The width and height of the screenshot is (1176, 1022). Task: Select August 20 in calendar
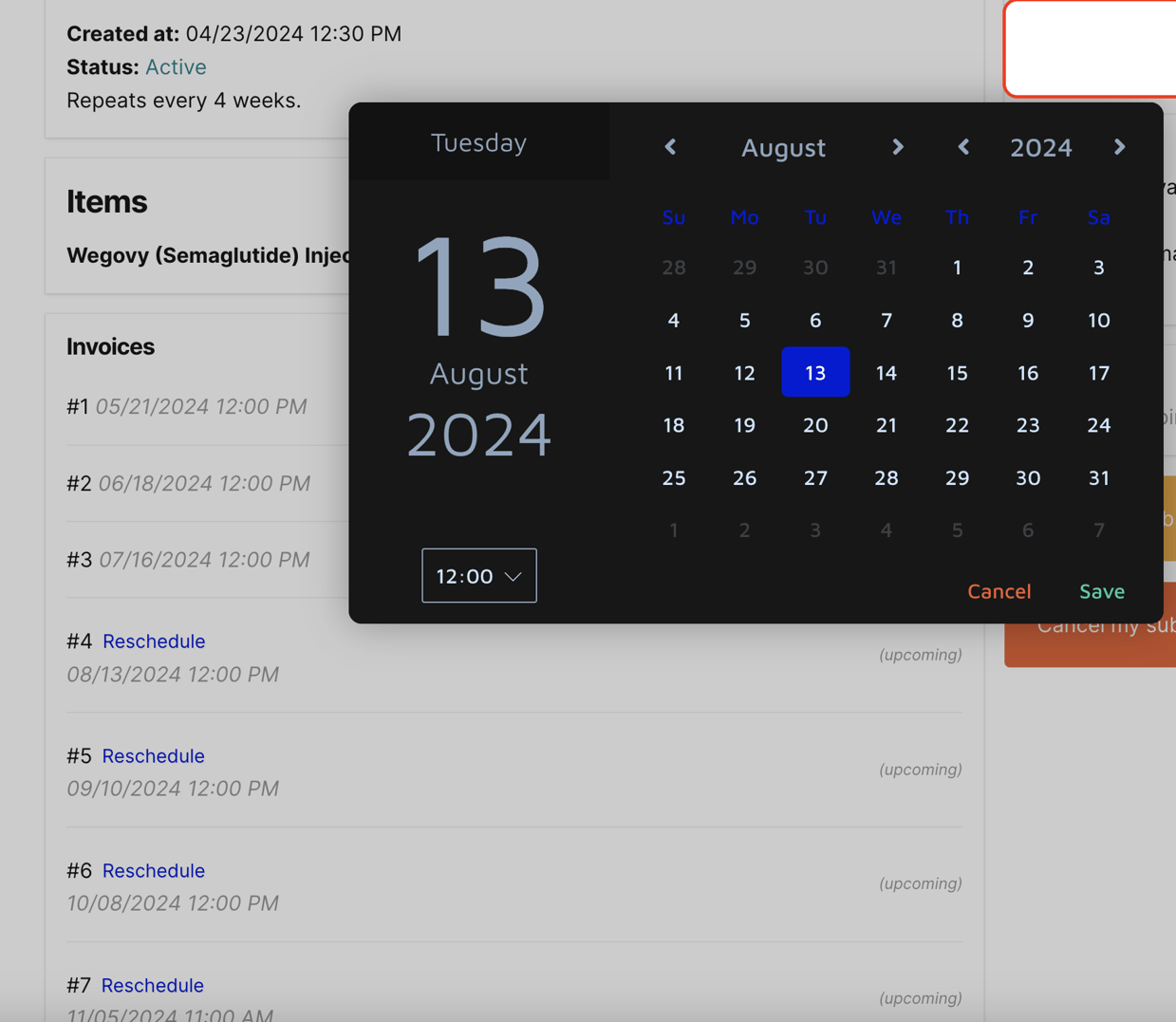(814, 425)
